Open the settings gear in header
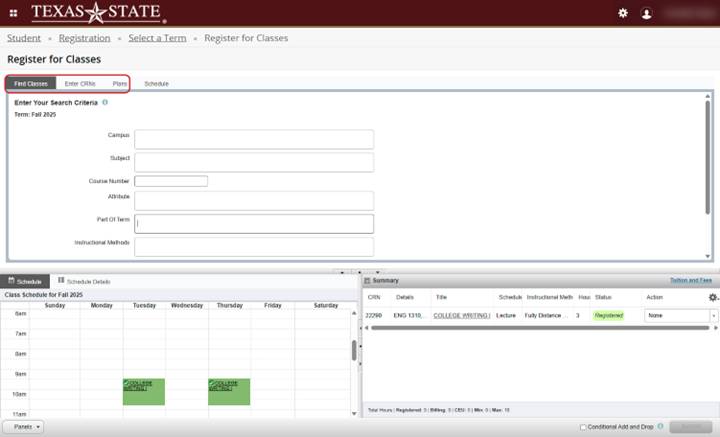The height and width of the screenshot is (437, 720). pyautogui.click(x=623, y=13)
